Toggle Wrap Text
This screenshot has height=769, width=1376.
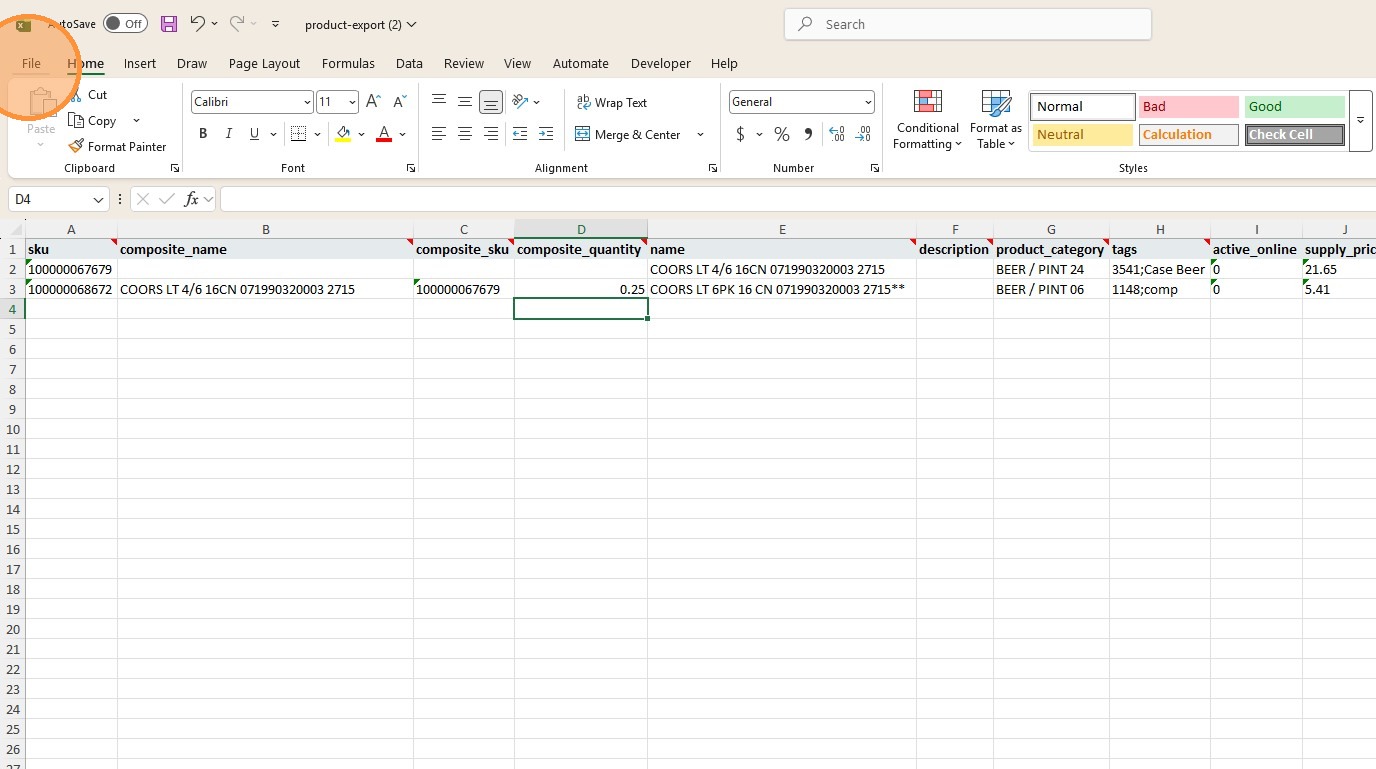(611, 102)
